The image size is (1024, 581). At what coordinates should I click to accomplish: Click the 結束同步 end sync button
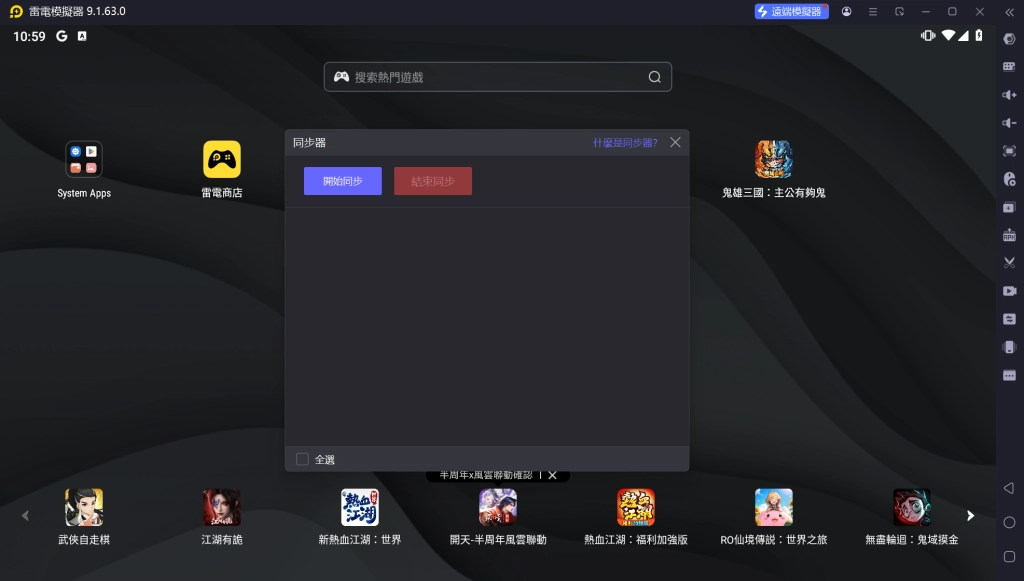click(x=433, y=181)
